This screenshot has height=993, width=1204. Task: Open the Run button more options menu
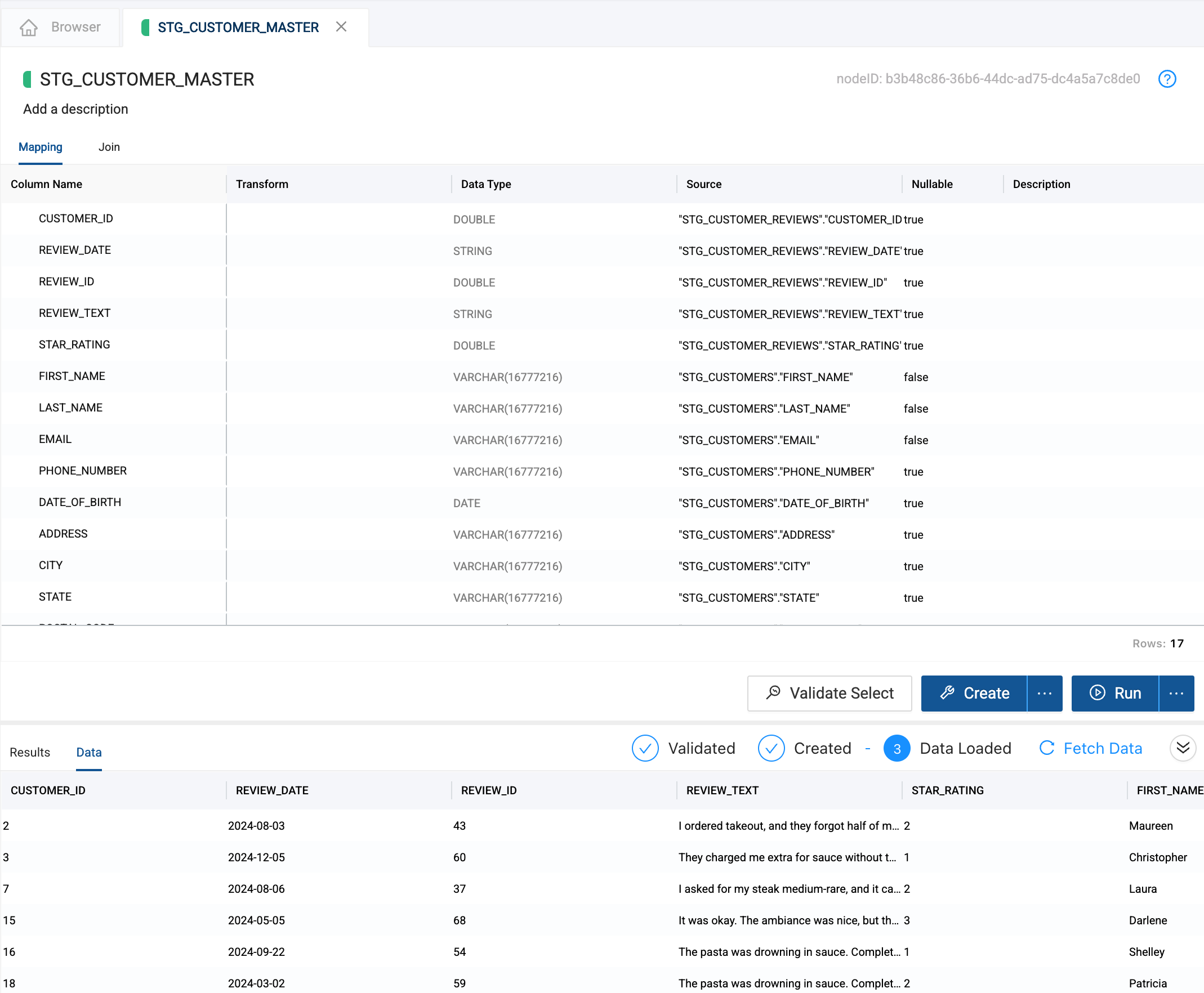point(1176,694)
